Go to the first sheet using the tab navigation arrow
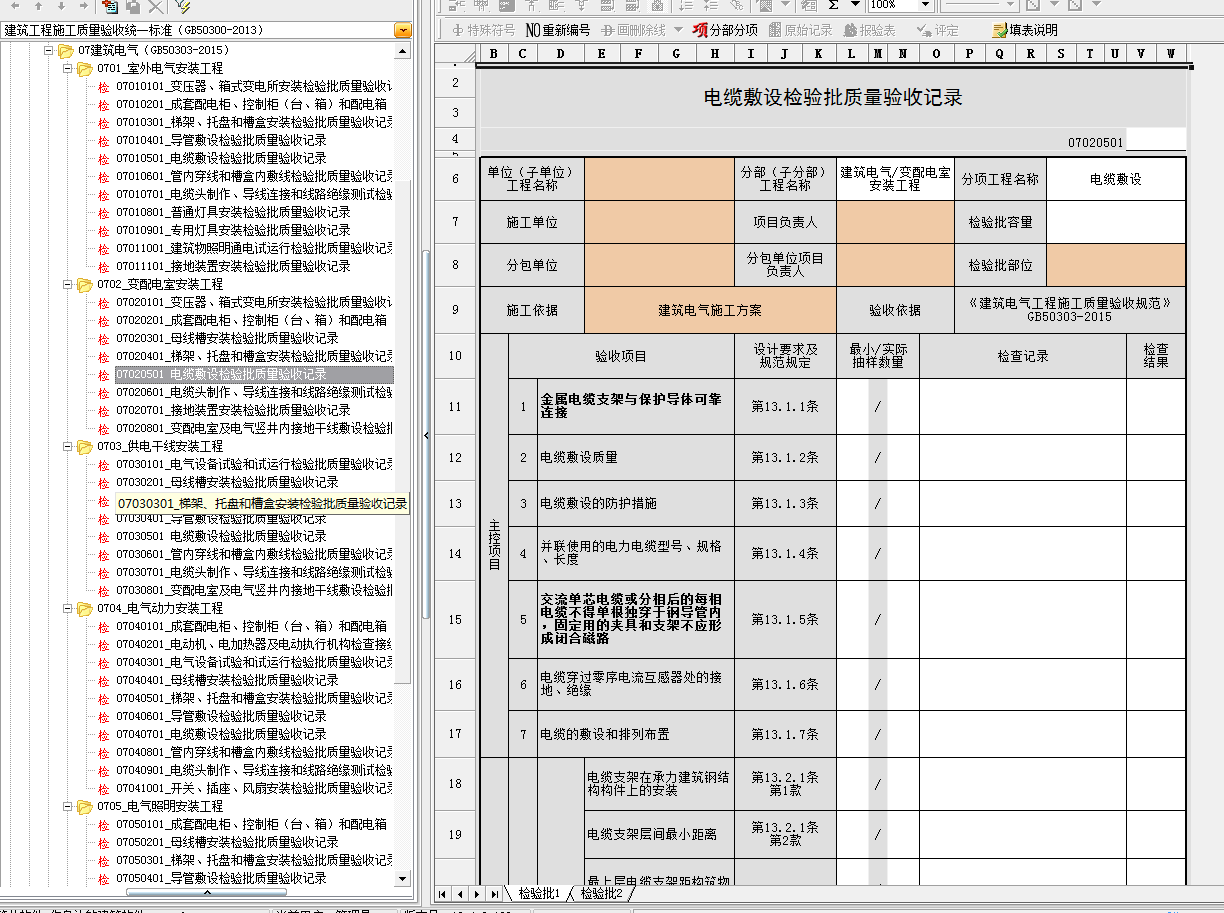This screenshot has height=913, width=1224. click(443, 893)
